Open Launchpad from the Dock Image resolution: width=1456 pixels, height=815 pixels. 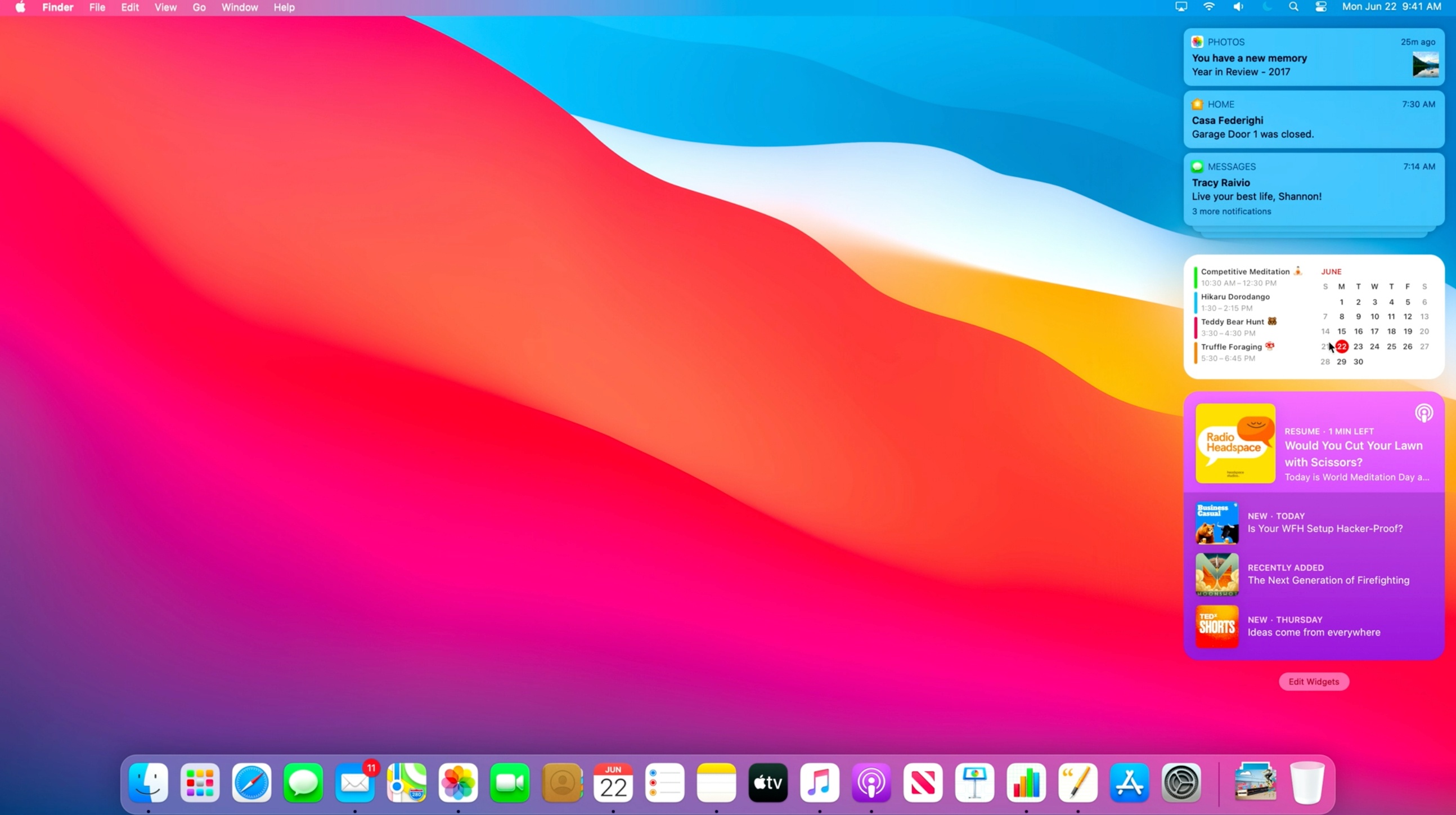coord(200,783)
